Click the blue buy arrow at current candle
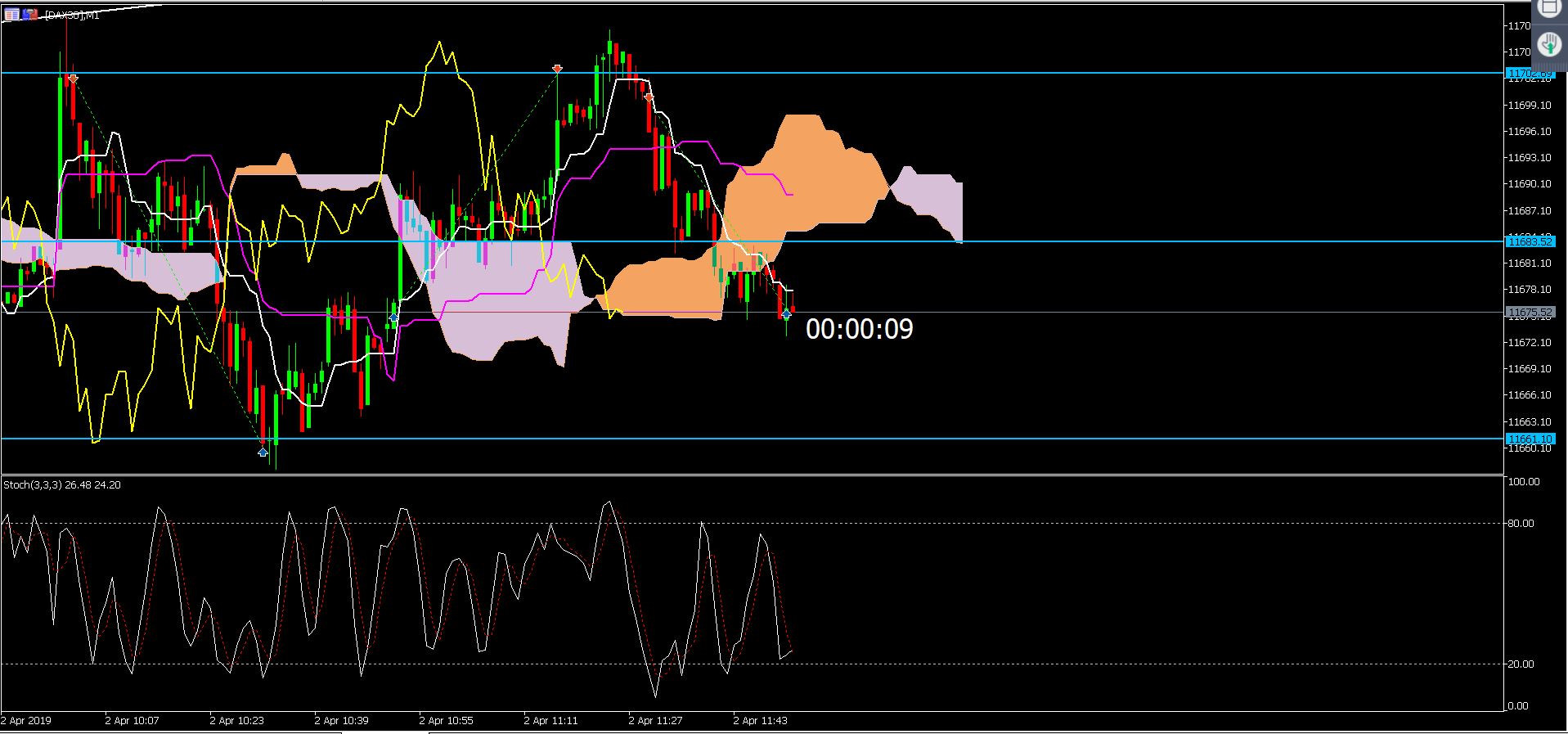 tap(787, 313)
